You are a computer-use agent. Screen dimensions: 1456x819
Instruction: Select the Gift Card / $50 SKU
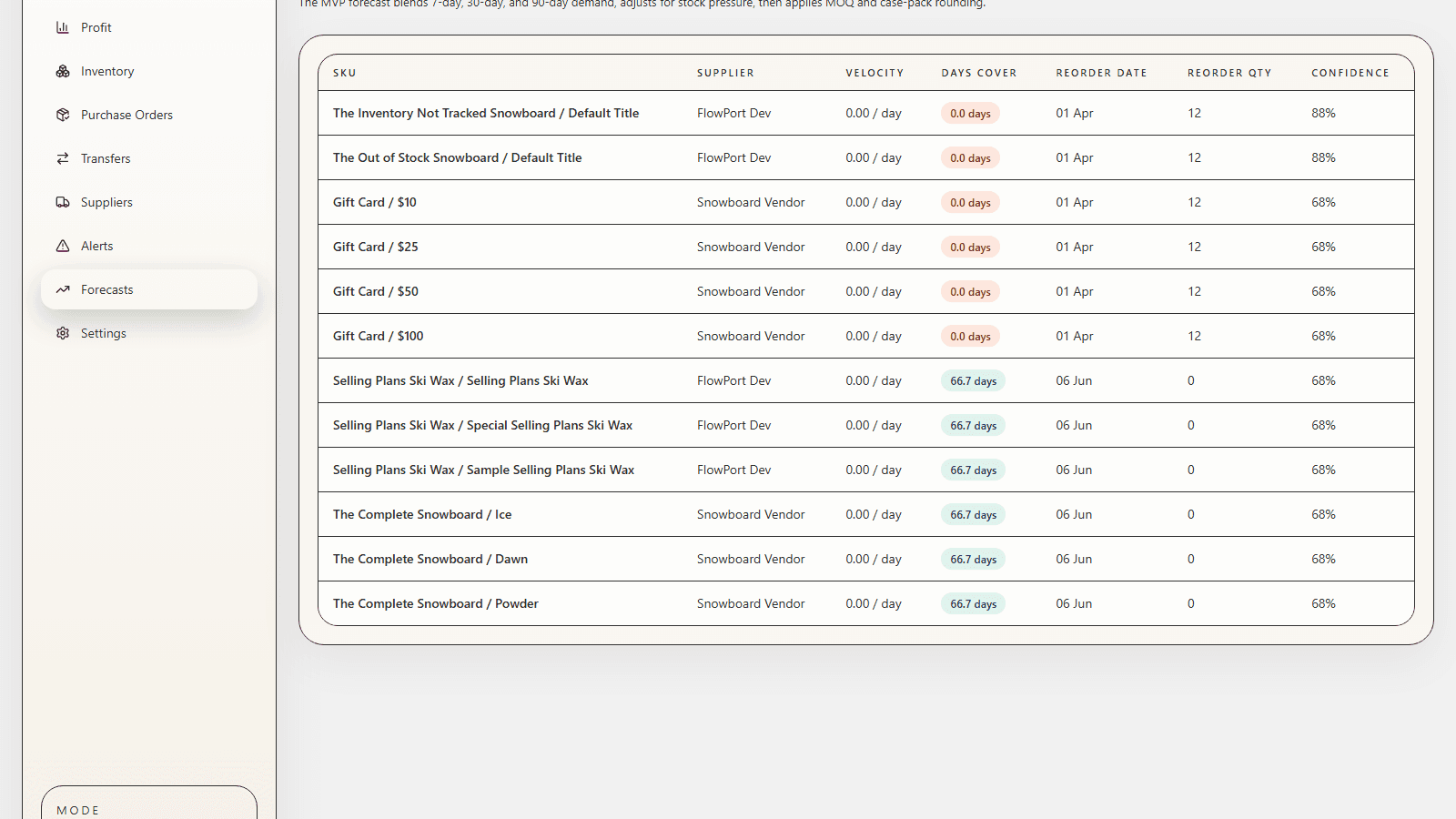click(x=376, y=291)
